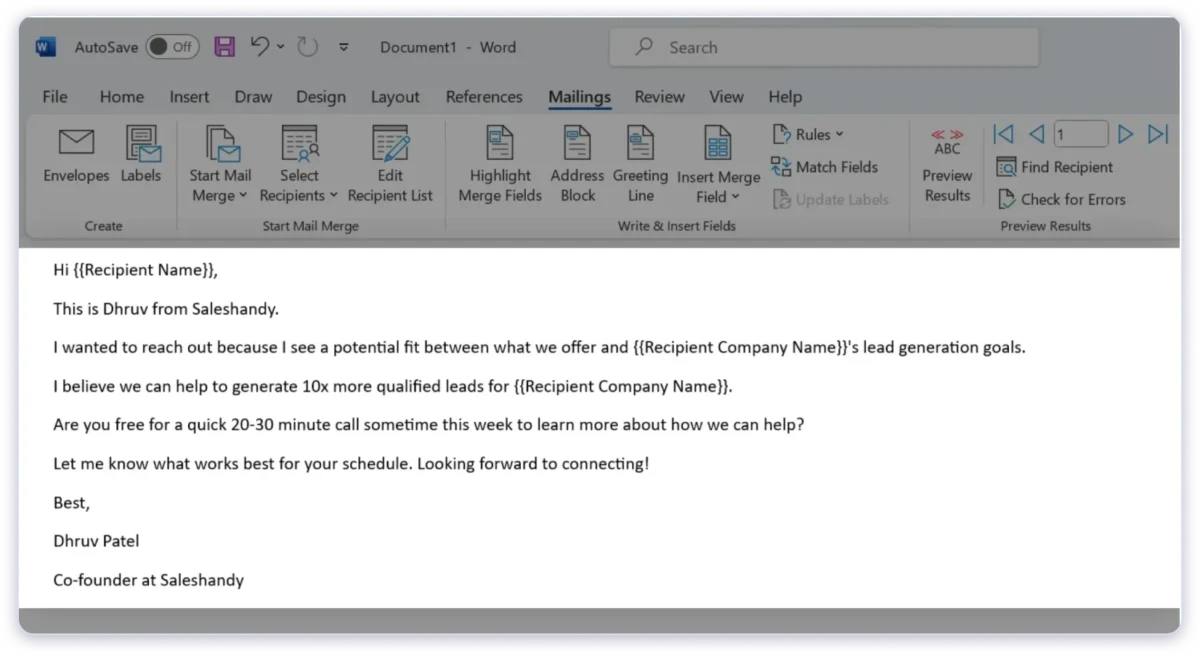This screenshot has width=1200, height=656.
Task: Switch to the References tab
Action: pos(484,97)
